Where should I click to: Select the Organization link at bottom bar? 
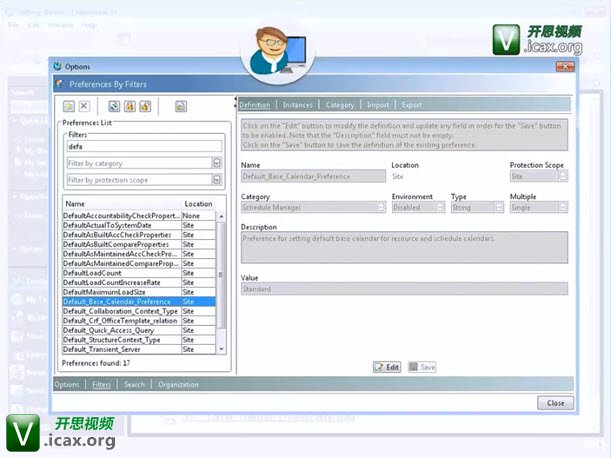click(178, 385)
